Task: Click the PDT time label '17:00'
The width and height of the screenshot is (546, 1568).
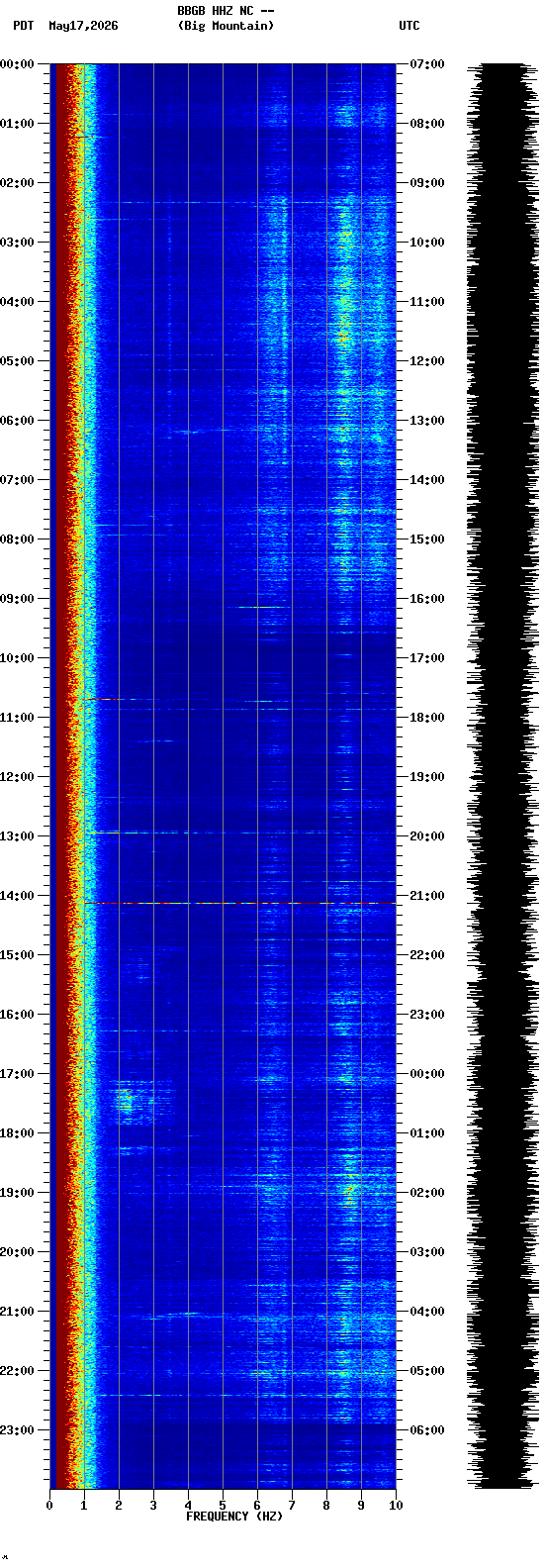Action: pyautogui.click(x=17, y=1074)
